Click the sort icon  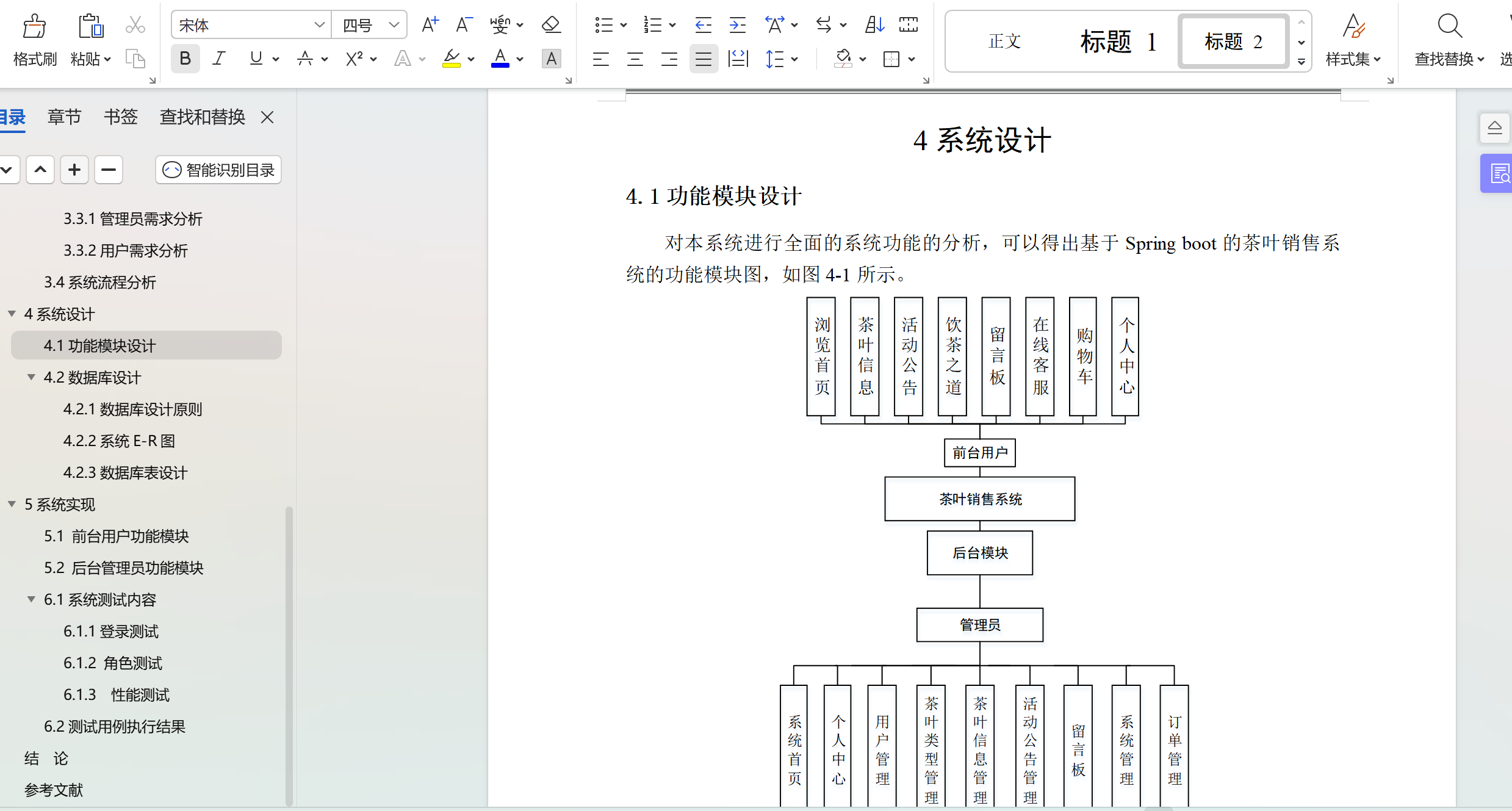[874, 25]
